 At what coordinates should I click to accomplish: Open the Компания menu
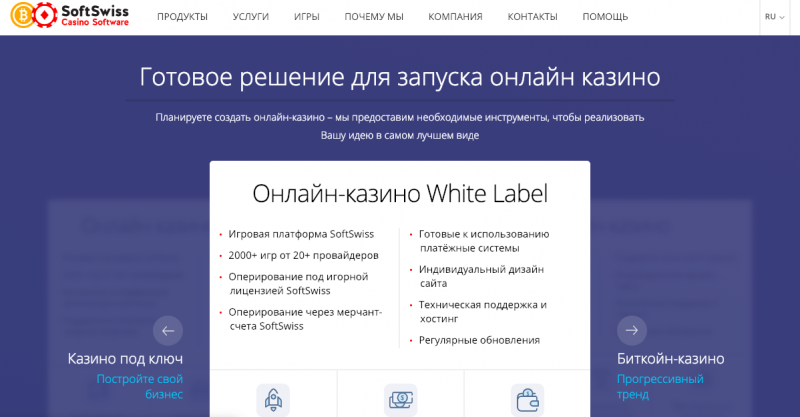tap(455, 17)
